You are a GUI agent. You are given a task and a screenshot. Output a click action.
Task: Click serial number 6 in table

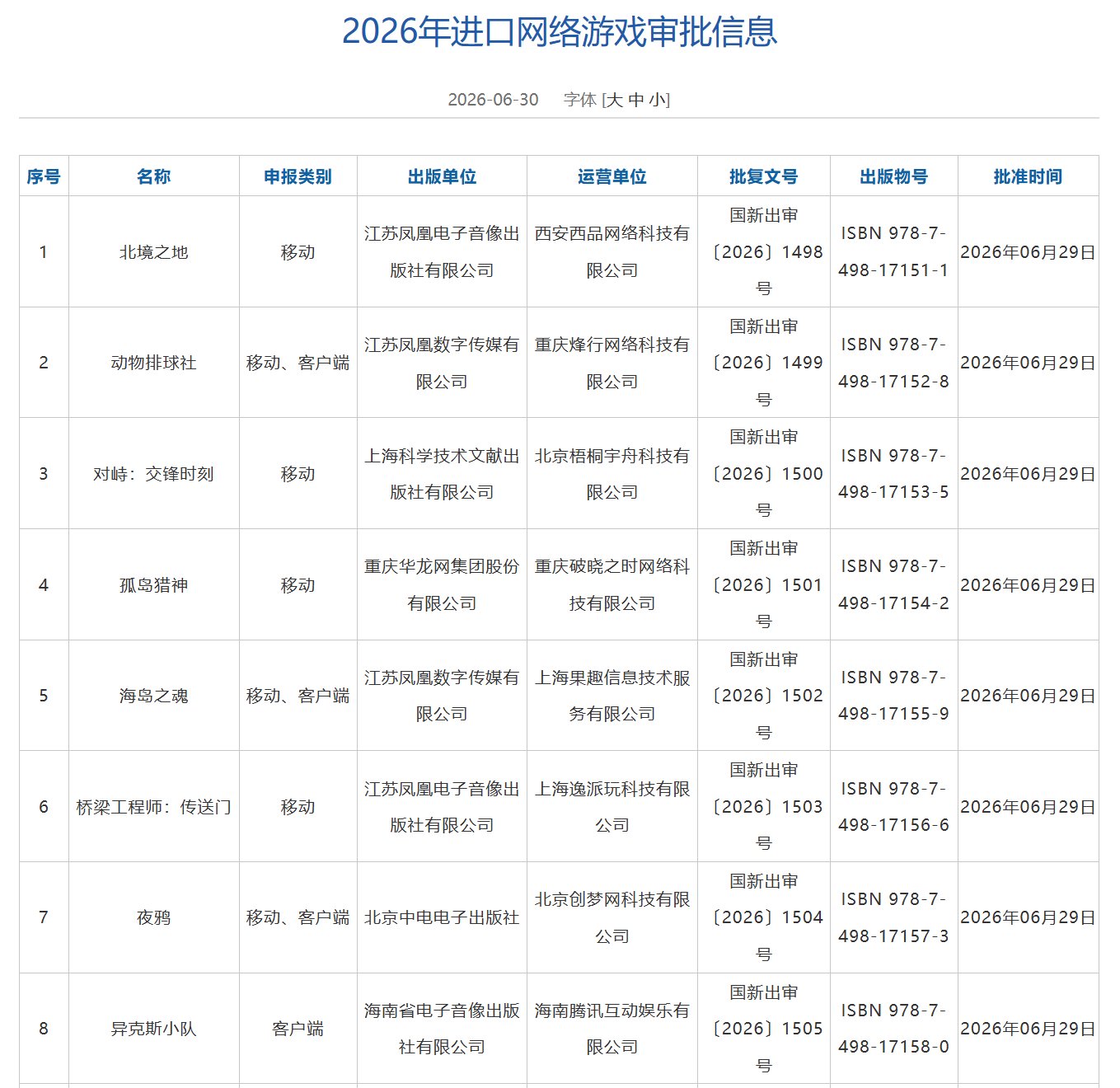point(44,807)
